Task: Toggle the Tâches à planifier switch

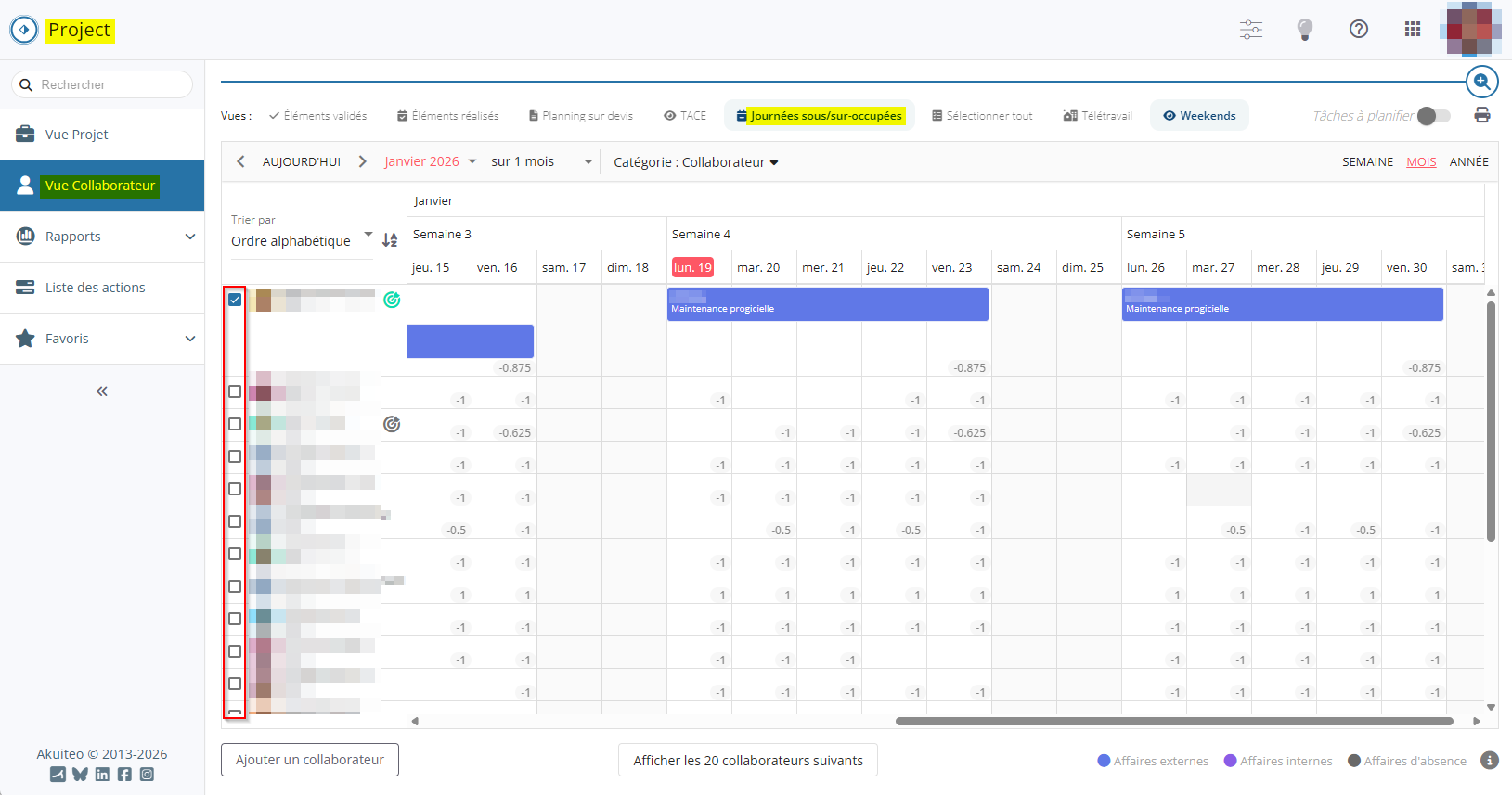Action: coord(1433,116)
